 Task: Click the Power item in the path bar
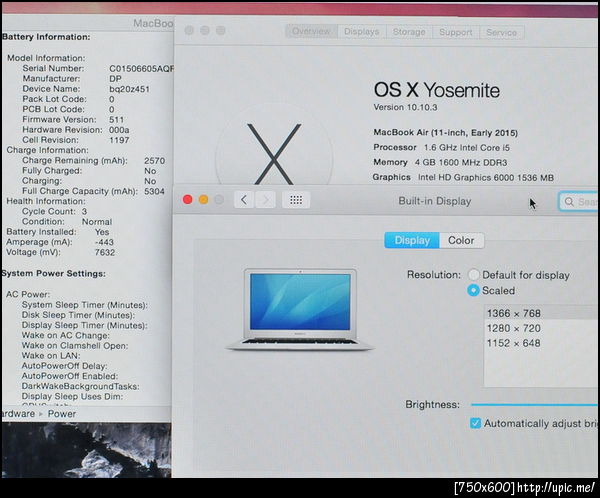62,414
